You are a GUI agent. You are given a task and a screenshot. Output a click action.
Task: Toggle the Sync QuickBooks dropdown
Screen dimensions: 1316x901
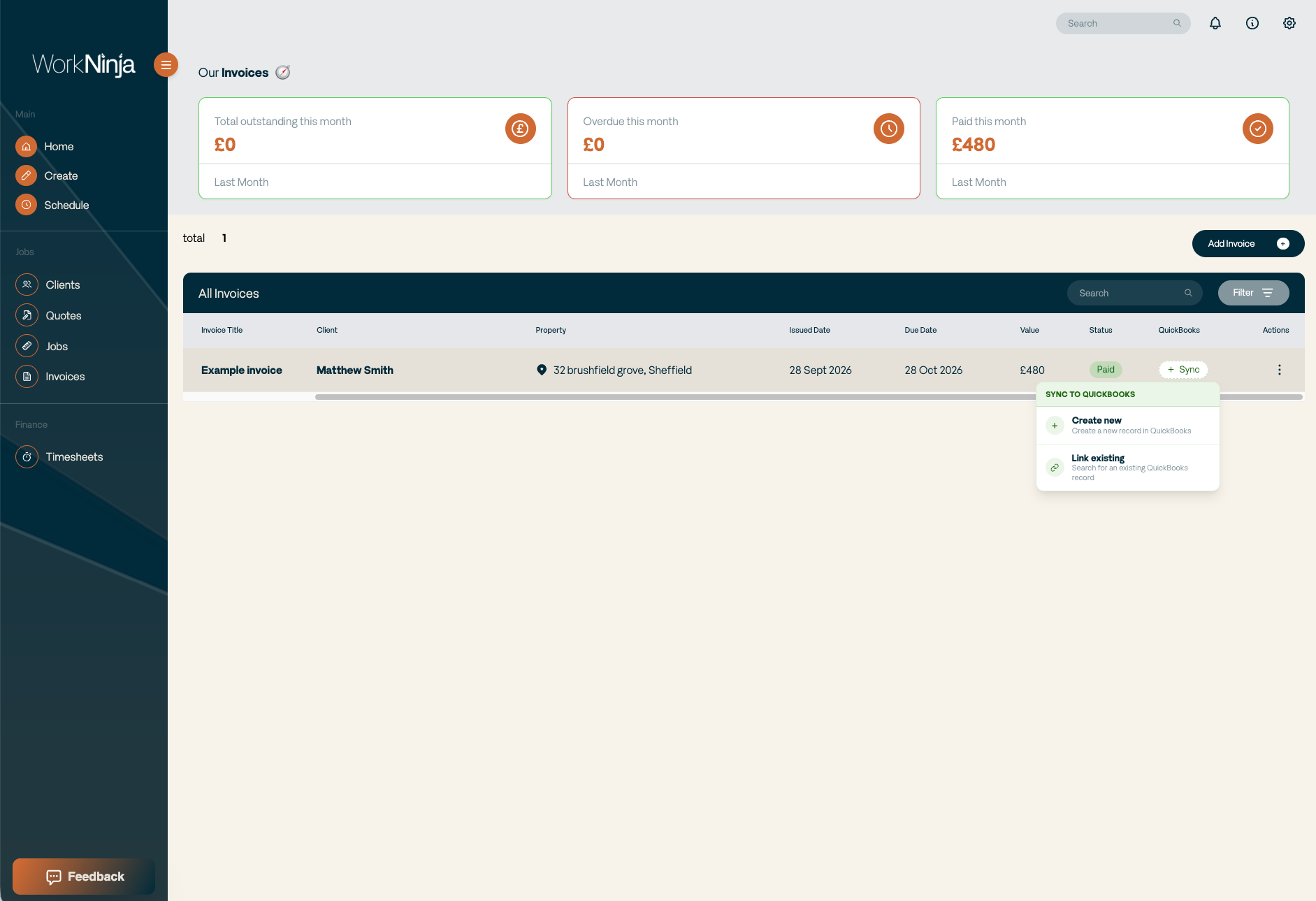click(1183, 370)
